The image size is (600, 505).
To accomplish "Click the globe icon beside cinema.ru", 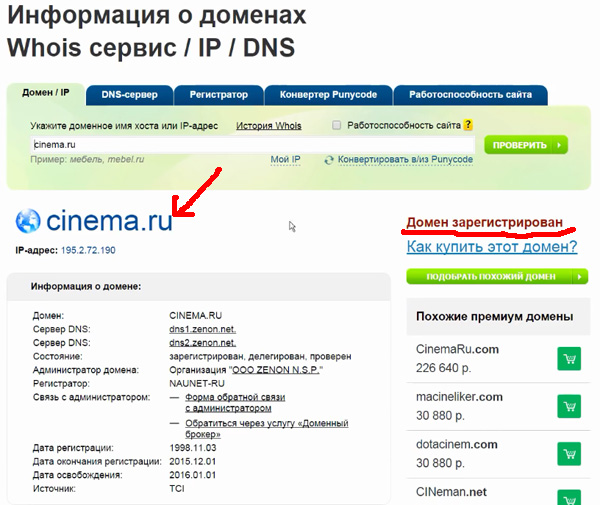I will tap(28, 221).
